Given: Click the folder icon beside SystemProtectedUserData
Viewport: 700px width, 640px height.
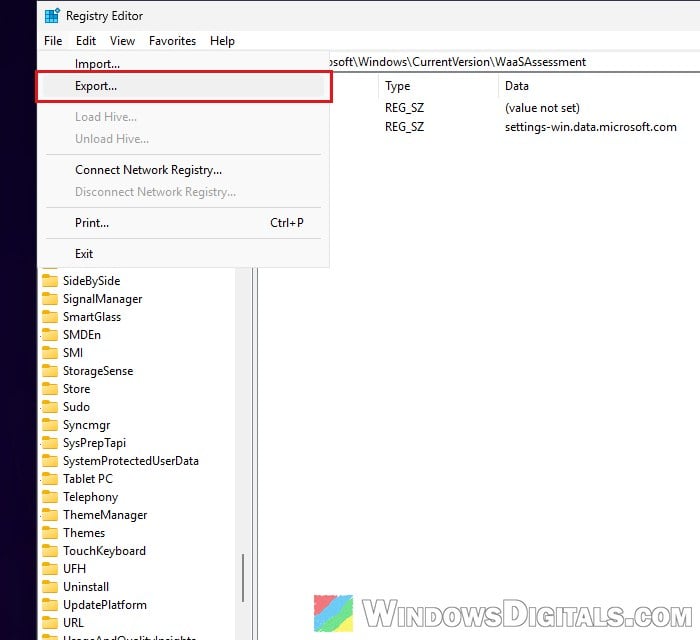Looking at the screenshot, I should pos(50,461).
